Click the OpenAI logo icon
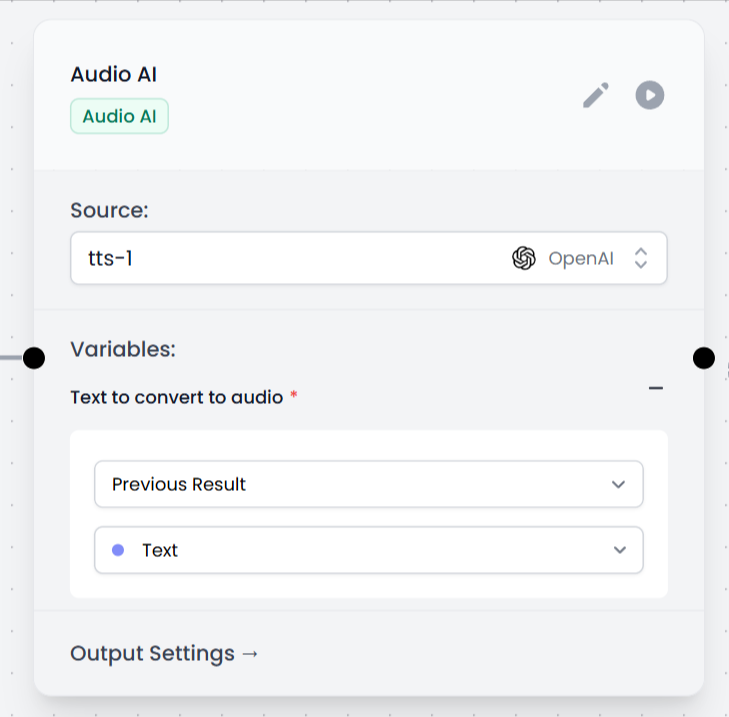729x717 pixels. [524, 258]
